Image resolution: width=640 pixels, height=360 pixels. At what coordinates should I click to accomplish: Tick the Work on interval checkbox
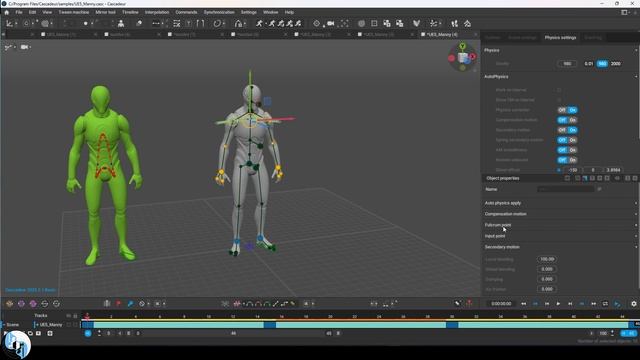pos(559,90)
